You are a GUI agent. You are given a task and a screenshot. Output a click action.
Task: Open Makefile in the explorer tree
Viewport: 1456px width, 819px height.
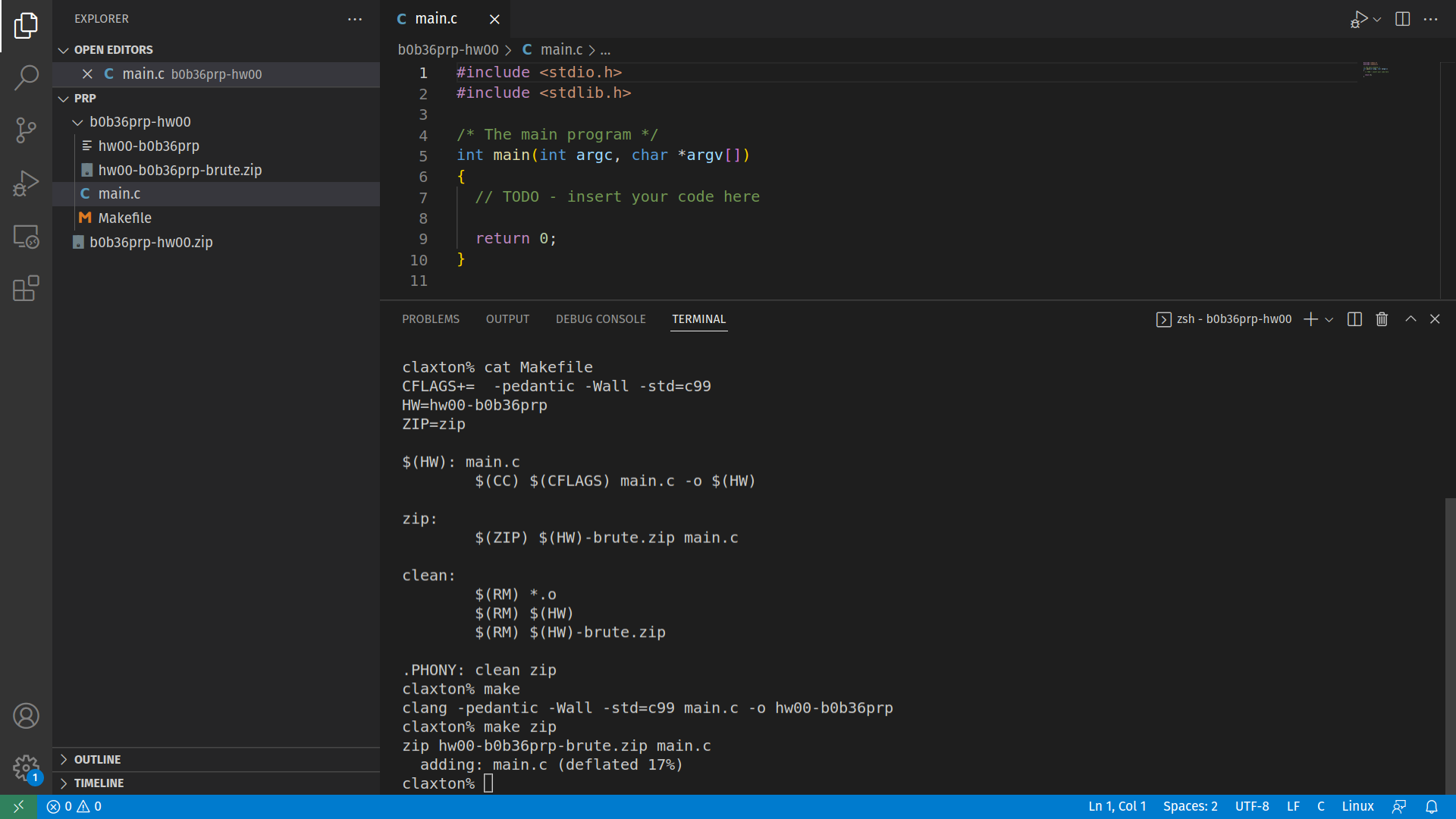click(124, 218)
